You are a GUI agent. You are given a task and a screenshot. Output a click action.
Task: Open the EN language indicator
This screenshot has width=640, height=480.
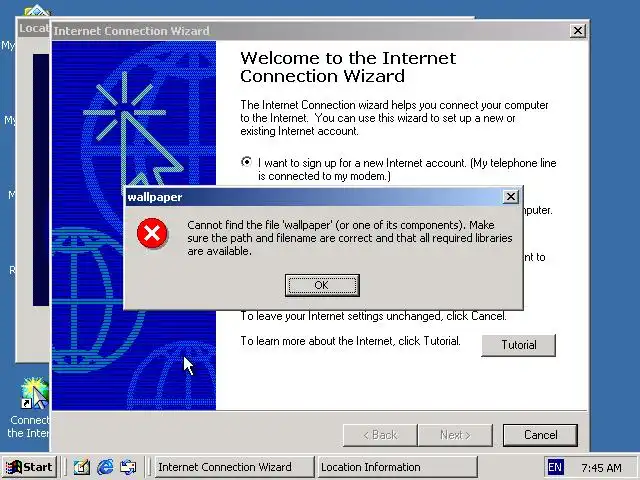click(555, 467)
